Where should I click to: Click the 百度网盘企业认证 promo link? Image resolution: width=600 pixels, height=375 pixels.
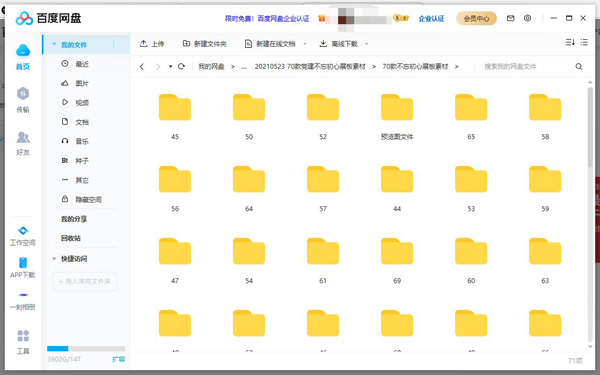(283, 18)
